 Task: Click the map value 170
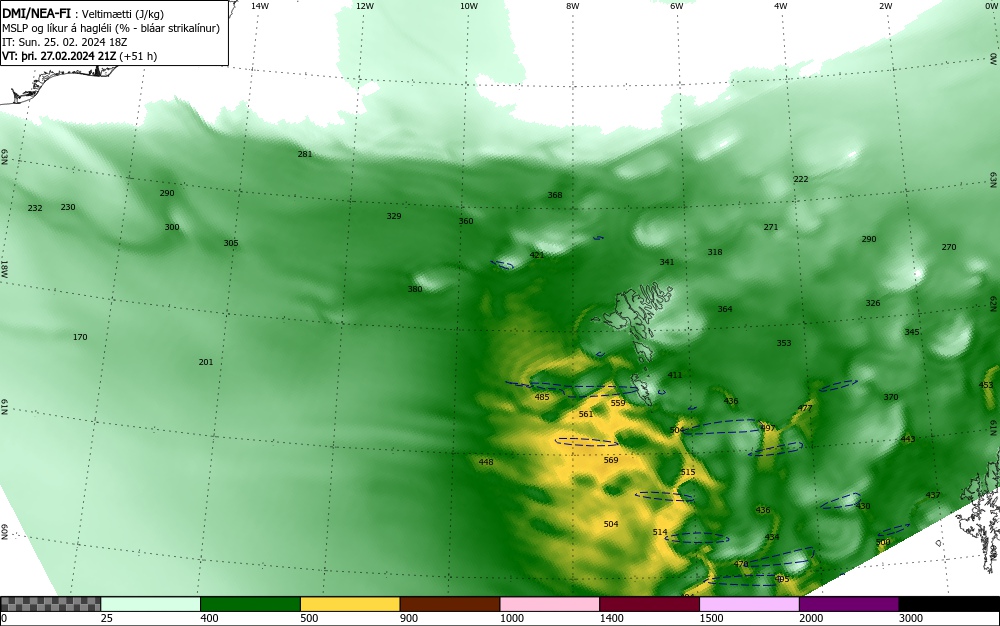pyautogui.click(x=80, y=337)
